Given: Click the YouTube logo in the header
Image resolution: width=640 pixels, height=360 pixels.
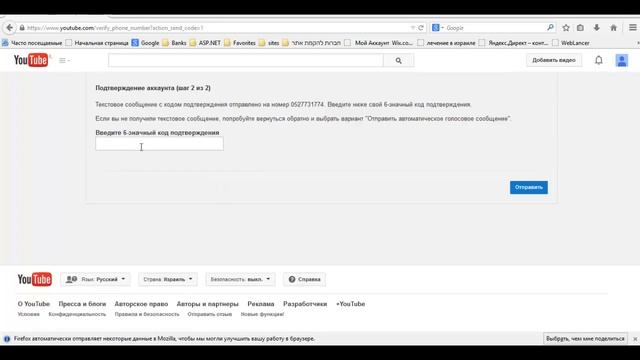Looking at the screenshot, I should pos(31,60).
